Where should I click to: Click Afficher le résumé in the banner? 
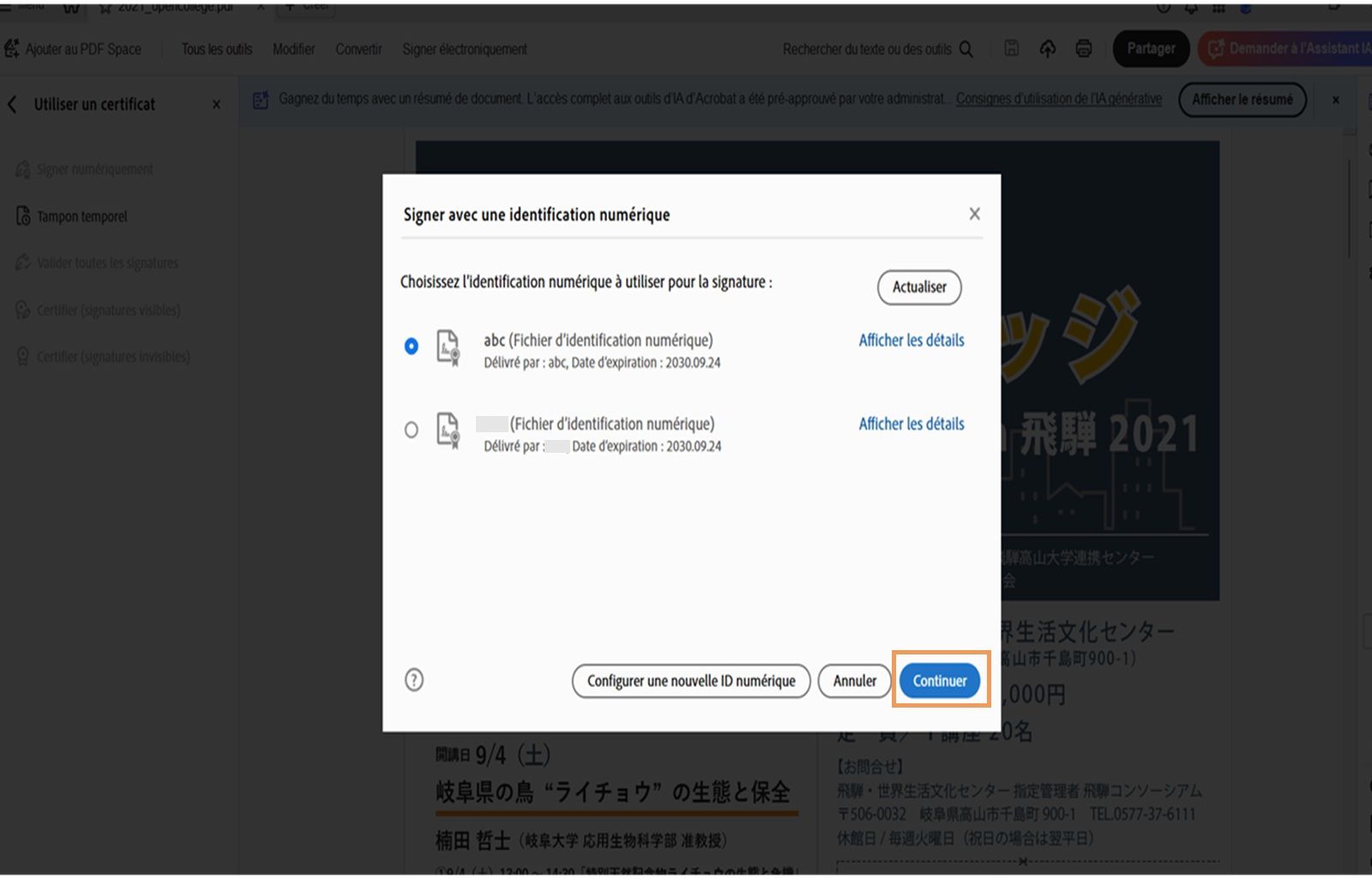point(1242,99)
